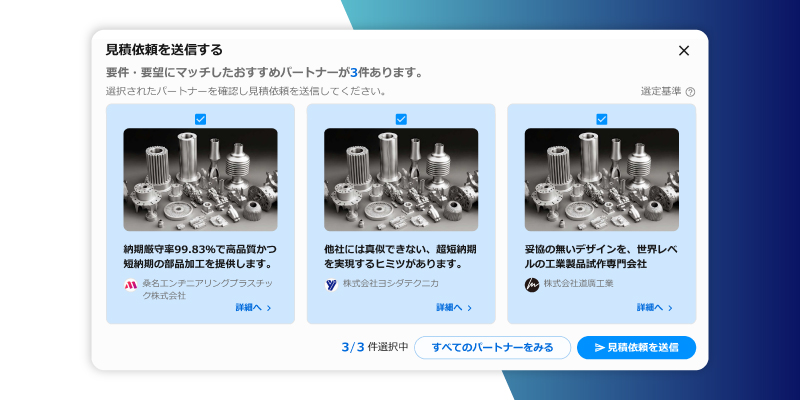Click すべてのパートナーをみる button
The height and width of the screenshot is (400, 800).
click(492, 347)
